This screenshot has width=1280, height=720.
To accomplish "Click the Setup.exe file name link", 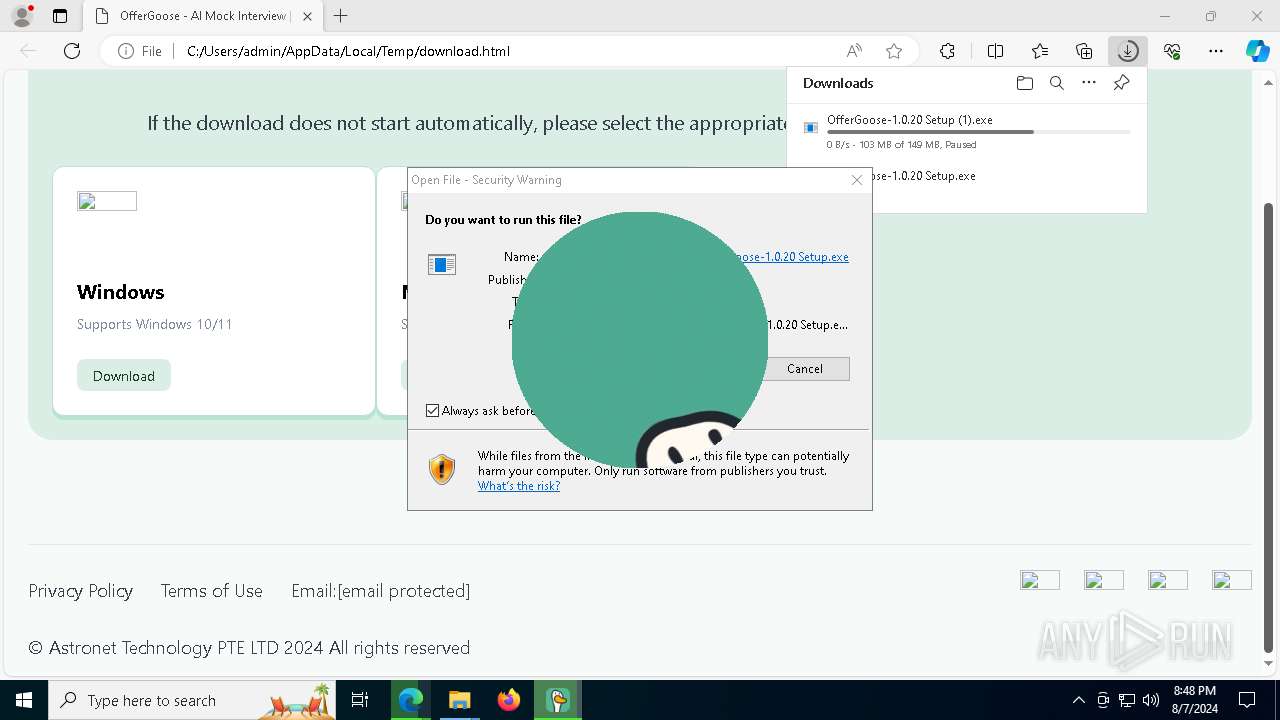I will 792,257.
